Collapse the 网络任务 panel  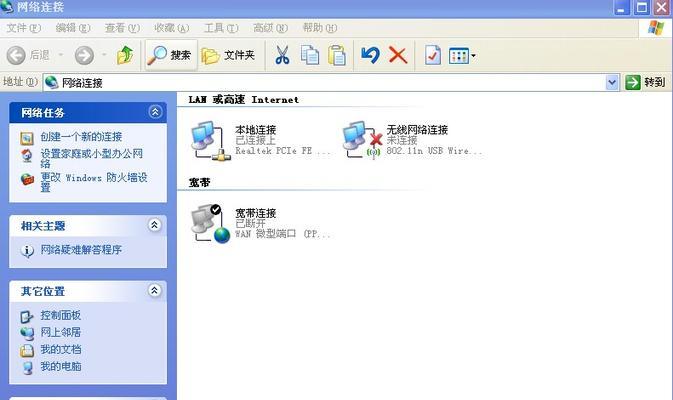tap(155, 112)
